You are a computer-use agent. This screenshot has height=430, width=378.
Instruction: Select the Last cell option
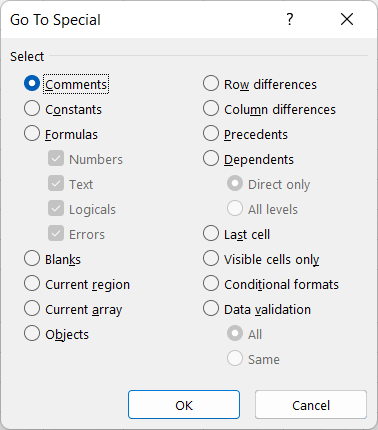pyautogui.click(x=211, y=233)
